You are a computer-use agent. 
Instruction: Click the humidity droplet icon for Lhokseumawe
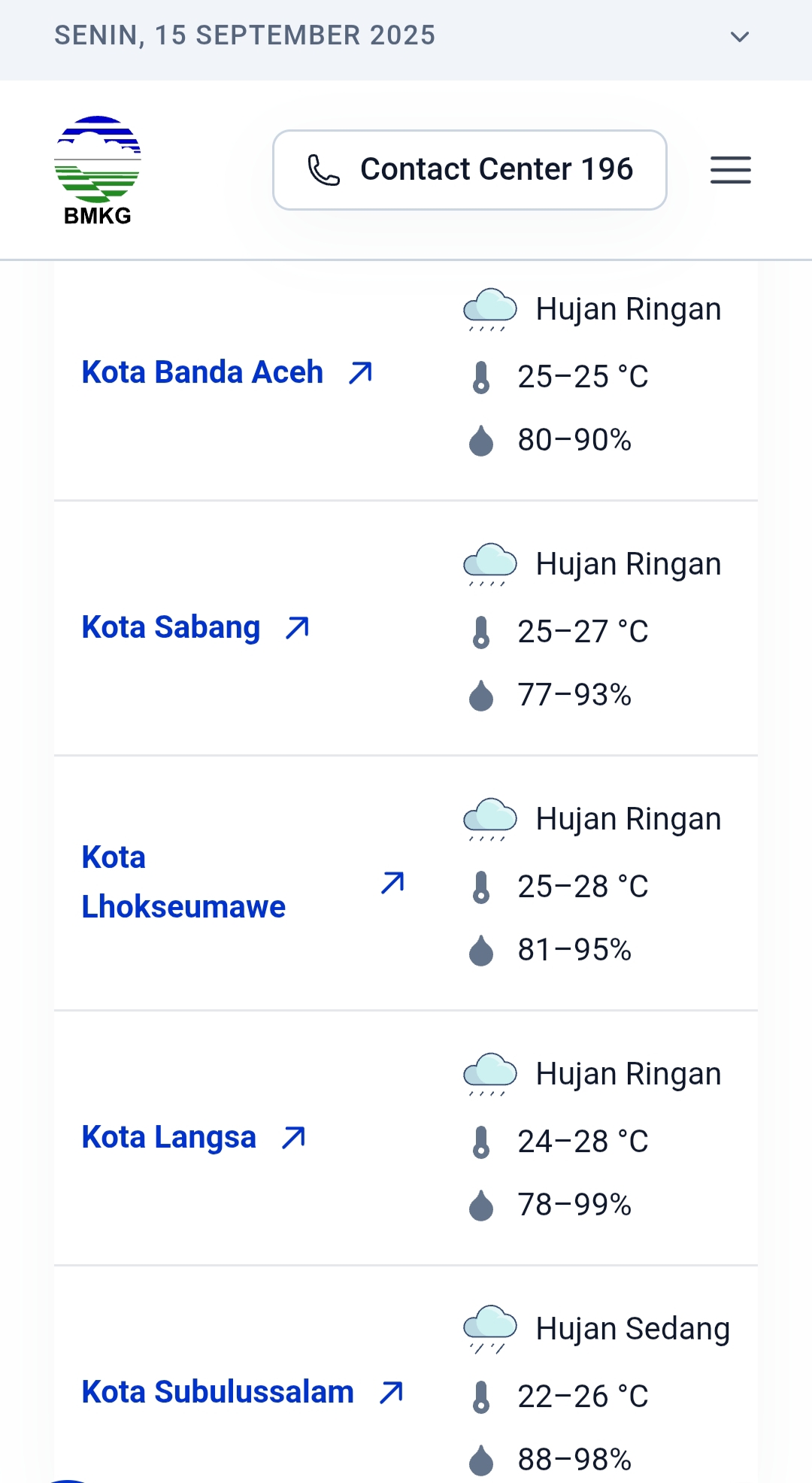pyautogui.click(x=481, y=951)
